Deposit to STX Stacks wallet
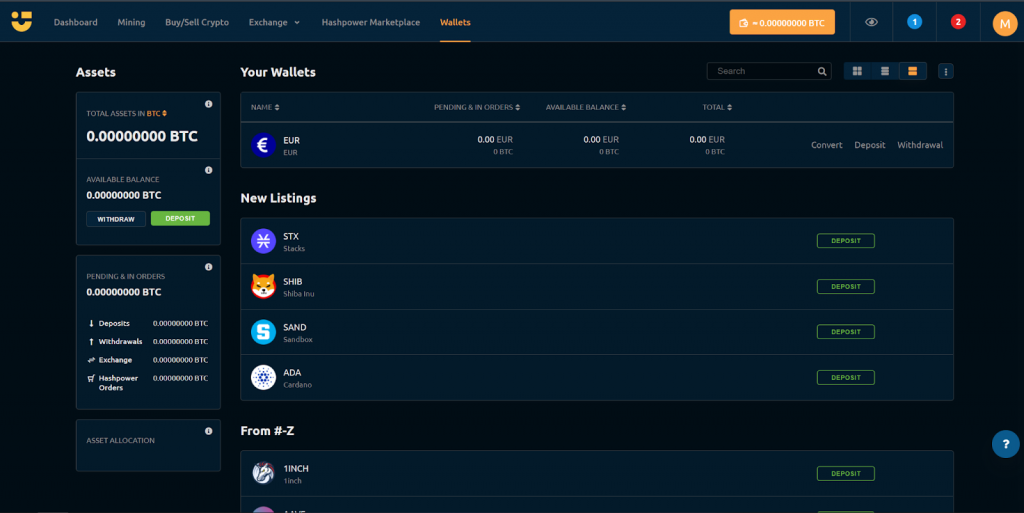 (846, 241)
